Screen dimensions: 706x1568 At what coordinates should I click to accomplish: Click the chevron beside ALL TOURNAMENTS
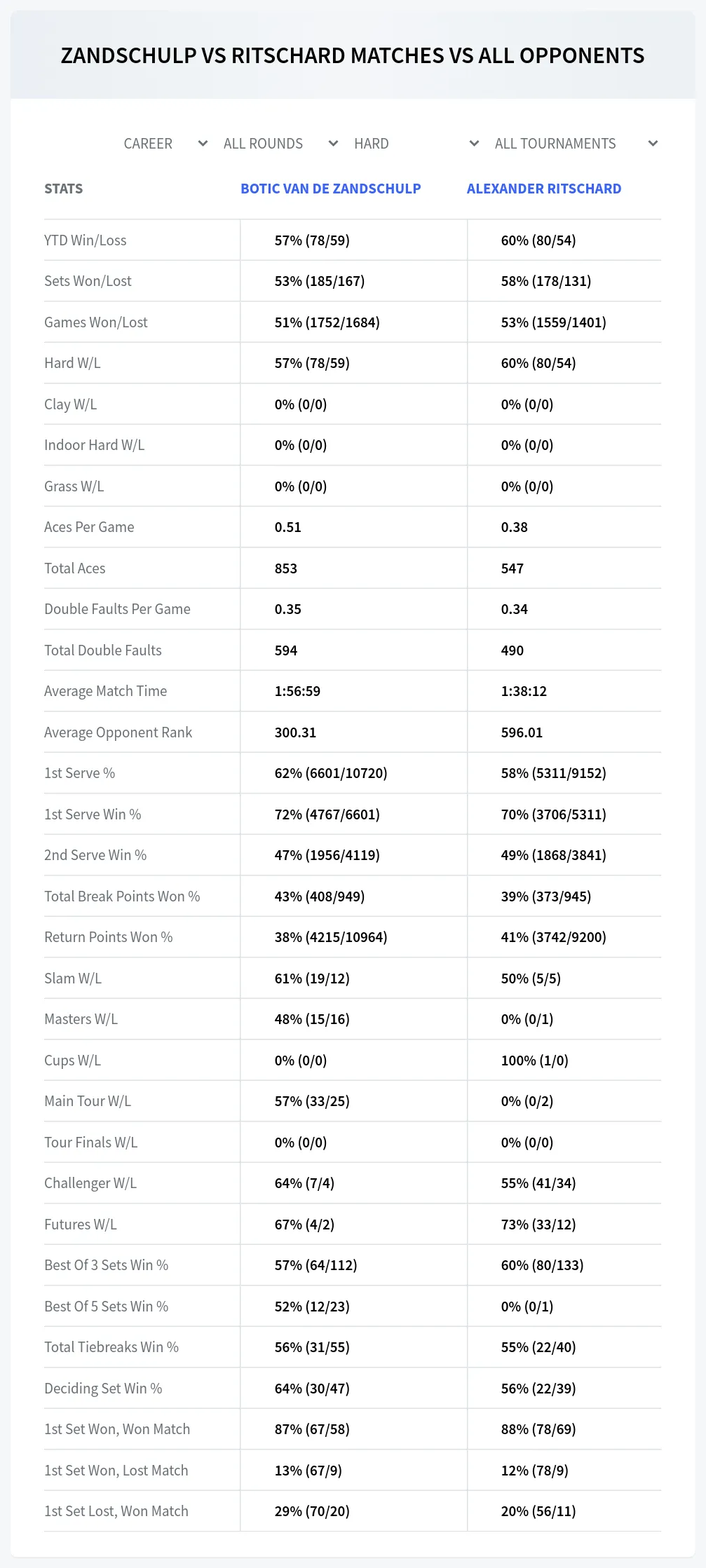pos(653,144)
